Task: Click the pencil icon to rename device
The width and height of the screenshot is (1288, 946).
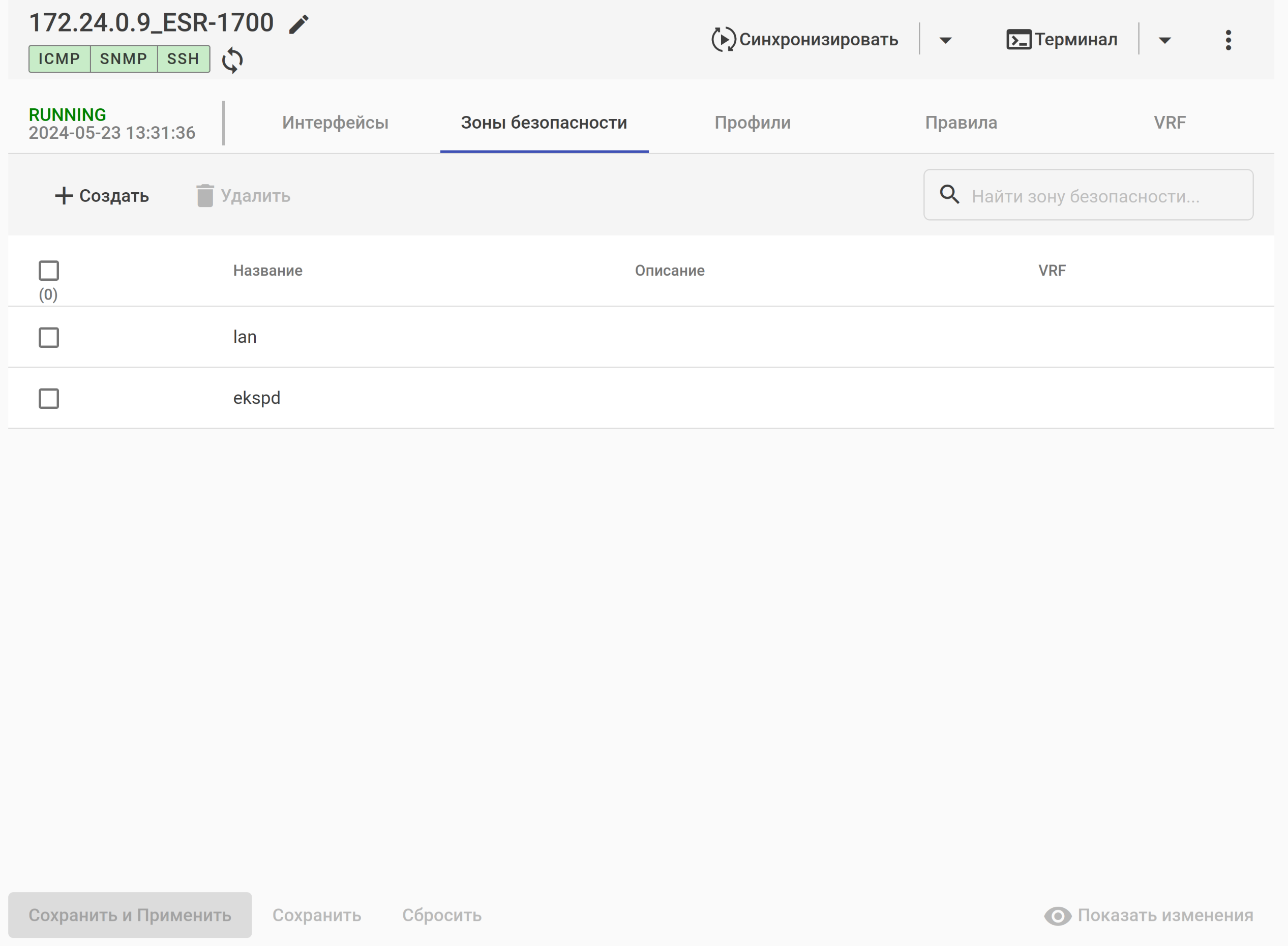Action: [x=298, y=24]
